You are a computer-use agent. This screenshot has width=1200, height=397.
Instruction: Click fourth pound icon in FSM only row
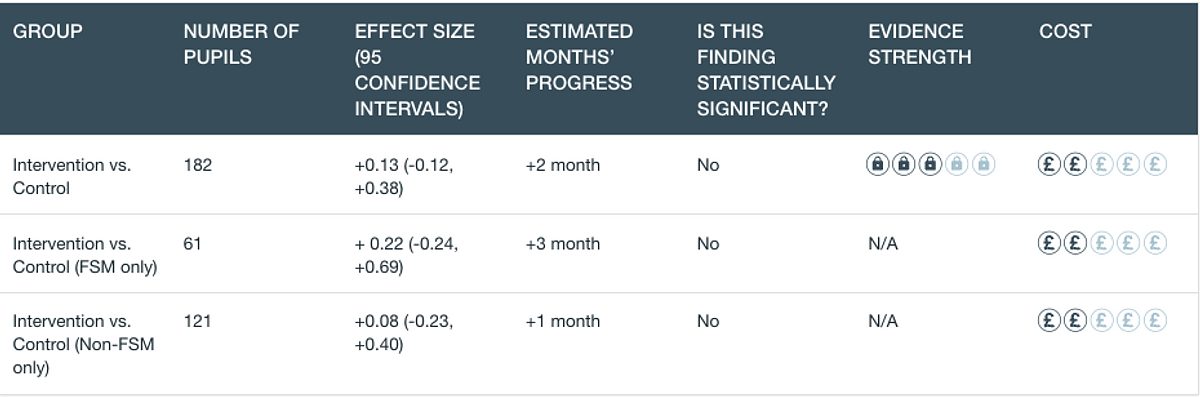(x=1129, y=243)
